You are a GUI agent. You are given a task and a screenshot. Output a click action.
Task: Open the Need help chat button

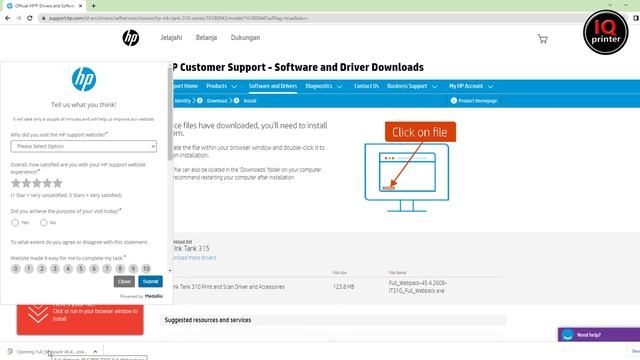599,335
